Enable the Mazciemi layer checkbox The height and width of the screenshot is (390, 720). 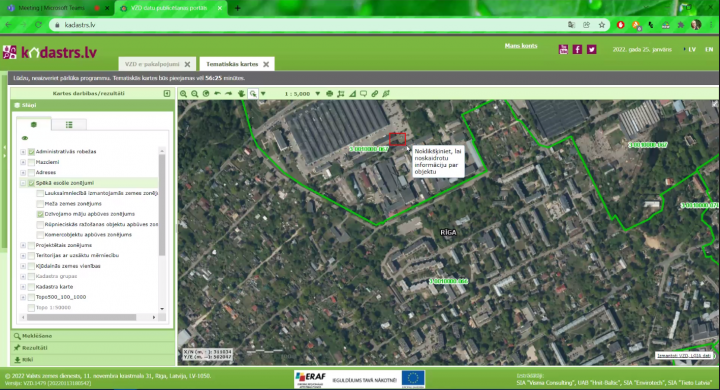(x=31, y=162)
